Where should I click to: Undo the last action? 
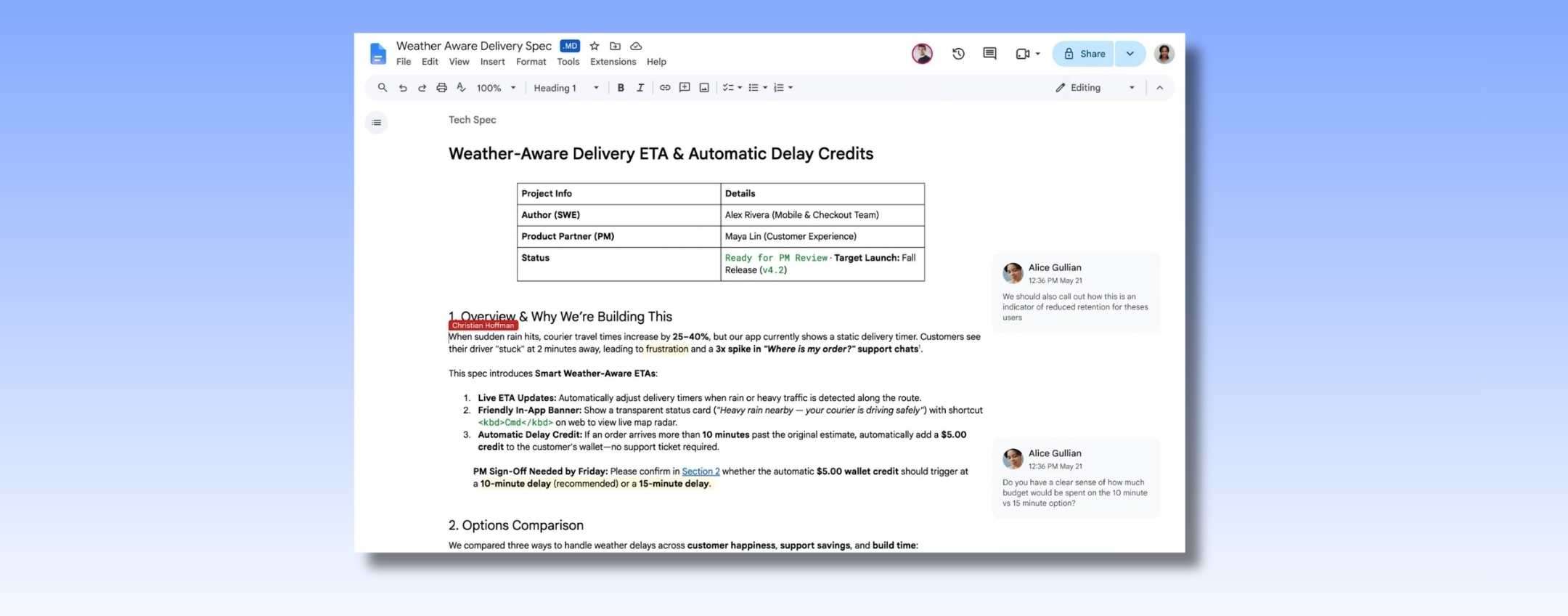tap(403, 88)
